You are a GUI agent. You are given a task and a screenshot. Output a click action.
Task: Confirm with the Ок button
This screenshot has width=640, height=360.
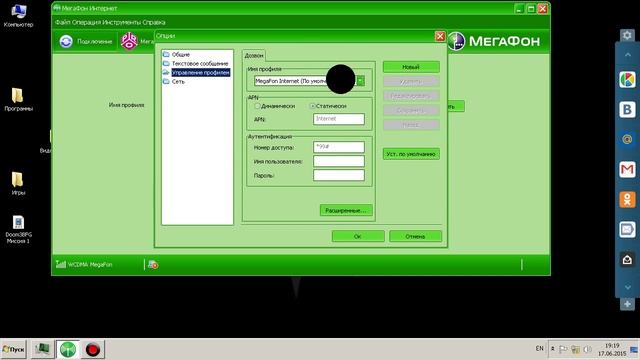point(358,236)
